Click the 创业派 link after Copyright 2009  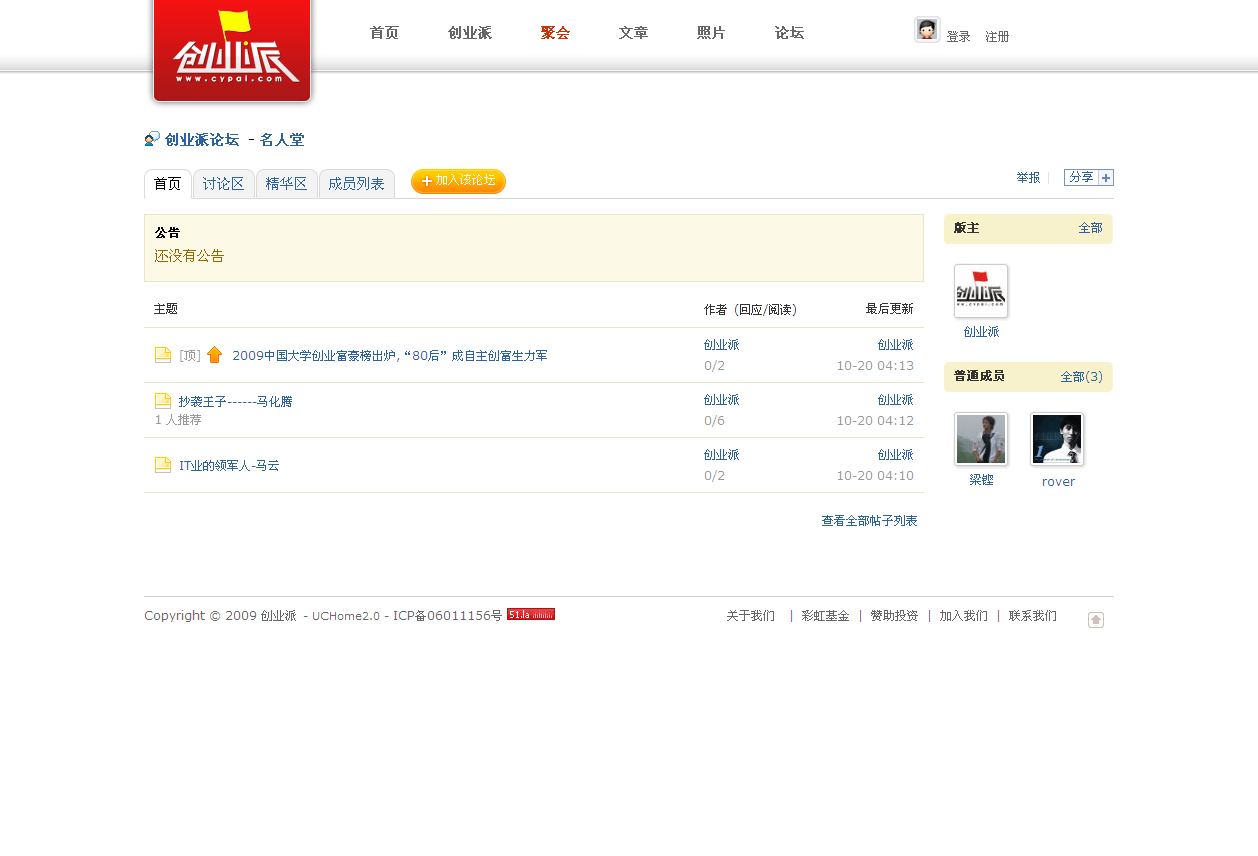pos(278,616)
